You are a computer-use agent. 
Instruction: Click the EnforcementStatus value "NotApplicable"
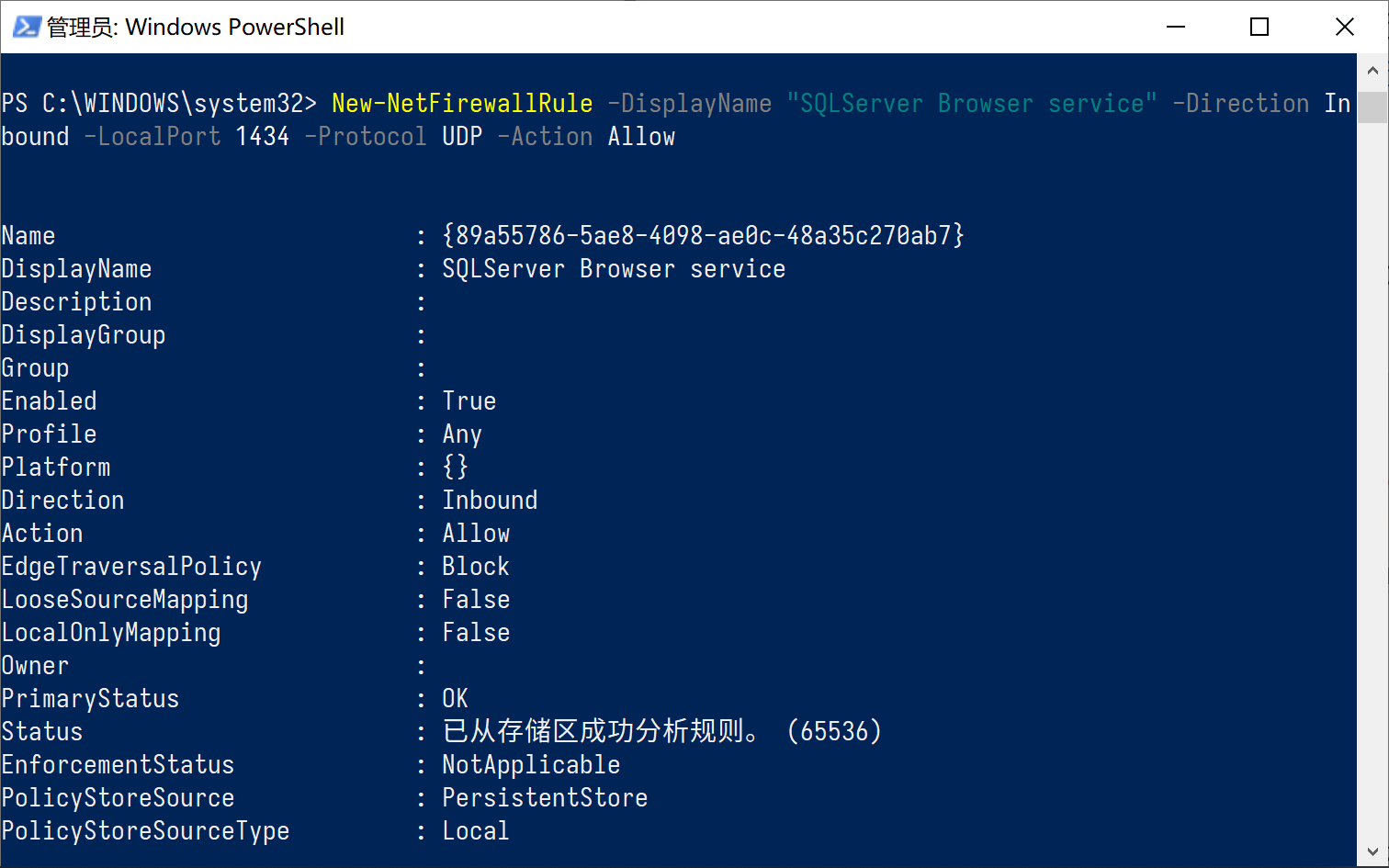pos(531,764)
